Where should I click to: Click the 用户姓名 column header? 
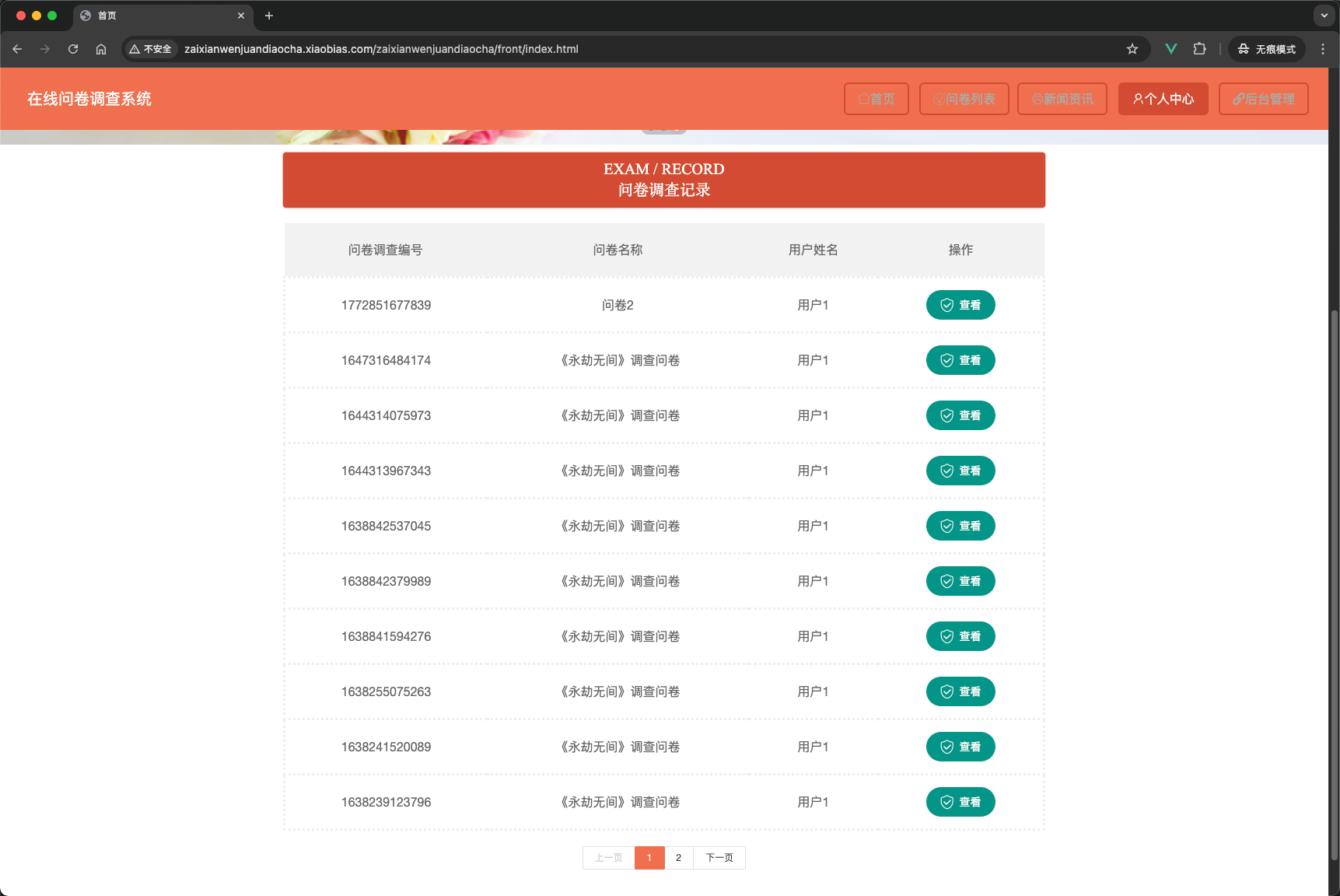[813, 250]
